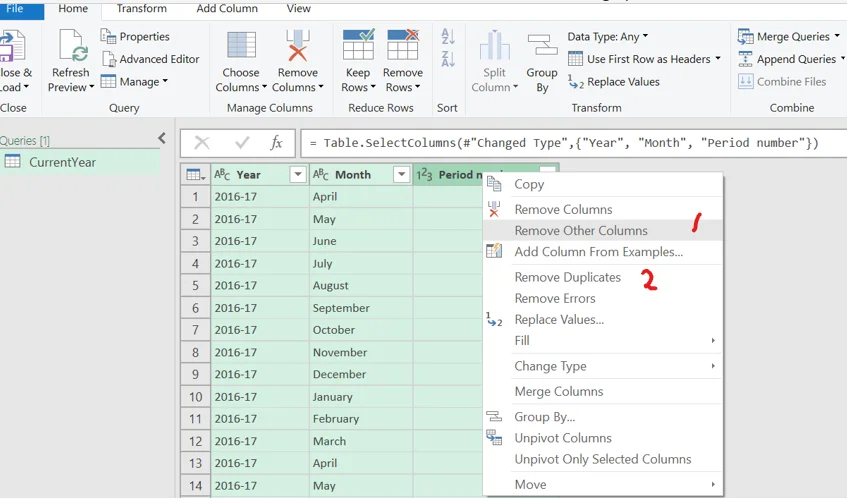Choose Replace Values in context menu
This screenshot has width=847, height=499.
603,319
